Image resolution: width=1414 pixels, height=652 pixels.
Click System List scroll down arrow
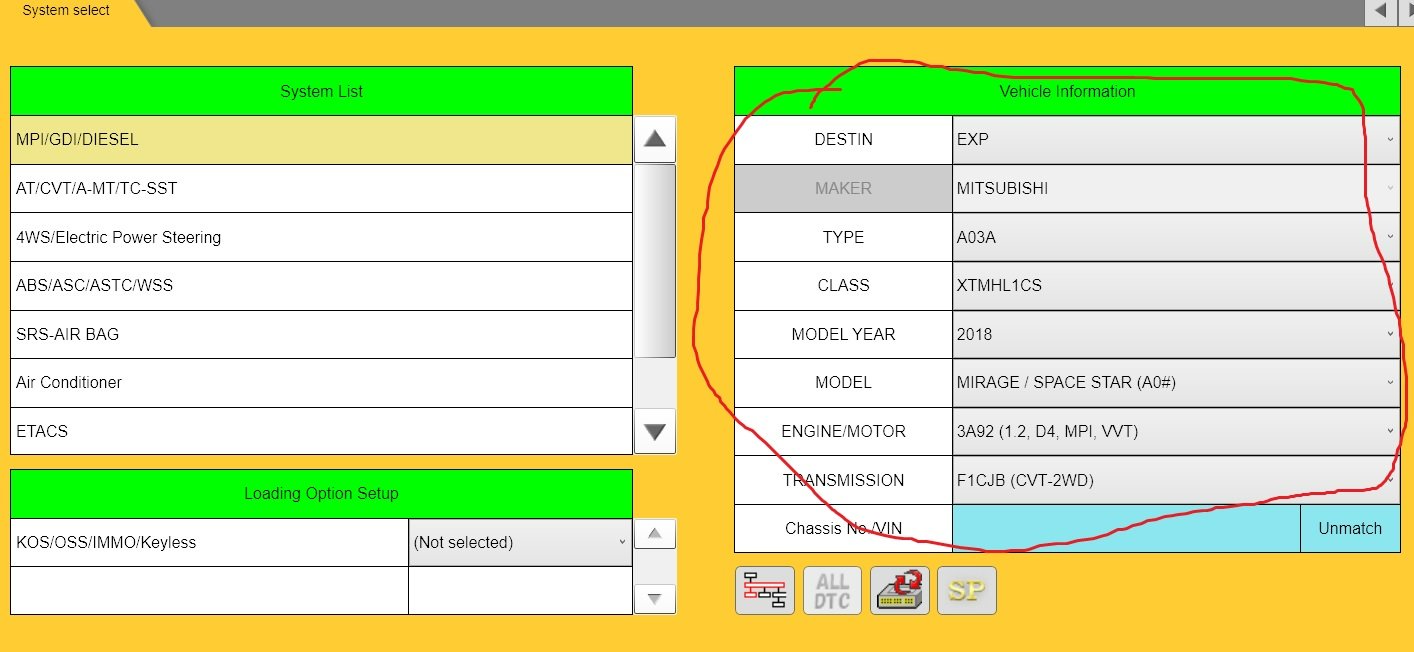pos(655,432)
